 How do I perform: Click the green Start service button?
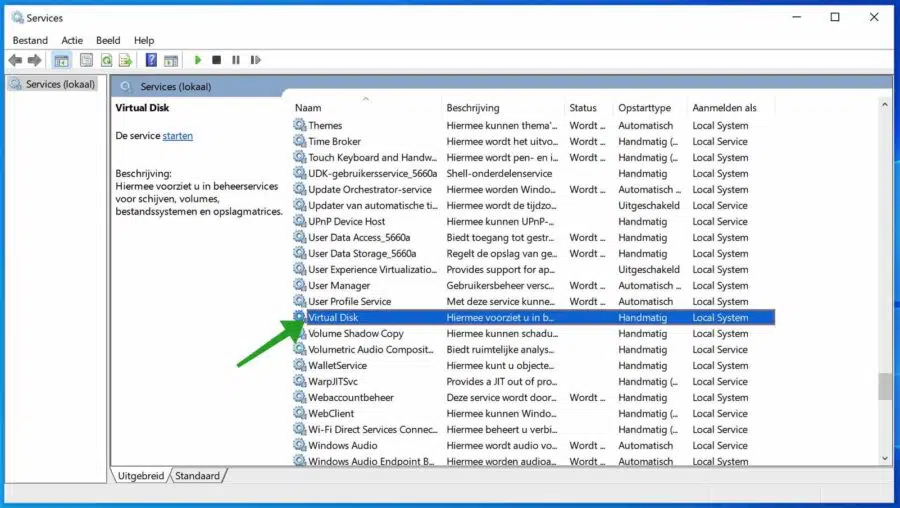click(198, 60)
